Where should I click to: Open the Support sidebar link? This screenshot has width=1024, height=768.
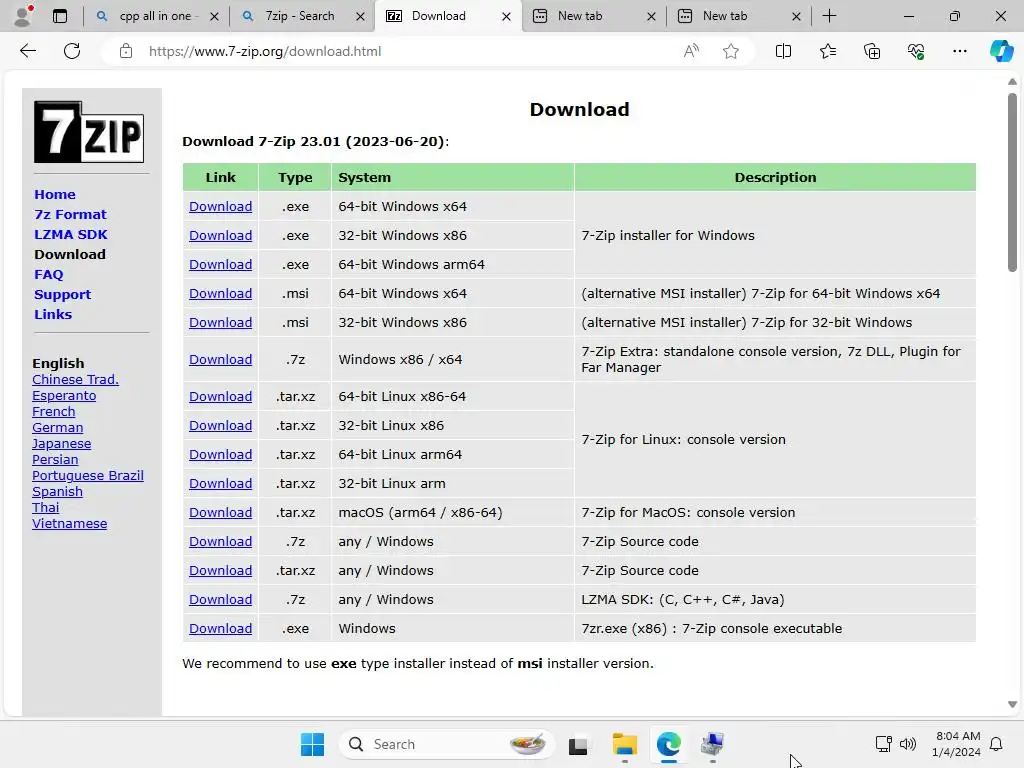pyautogui.click(x=62, y=295)
